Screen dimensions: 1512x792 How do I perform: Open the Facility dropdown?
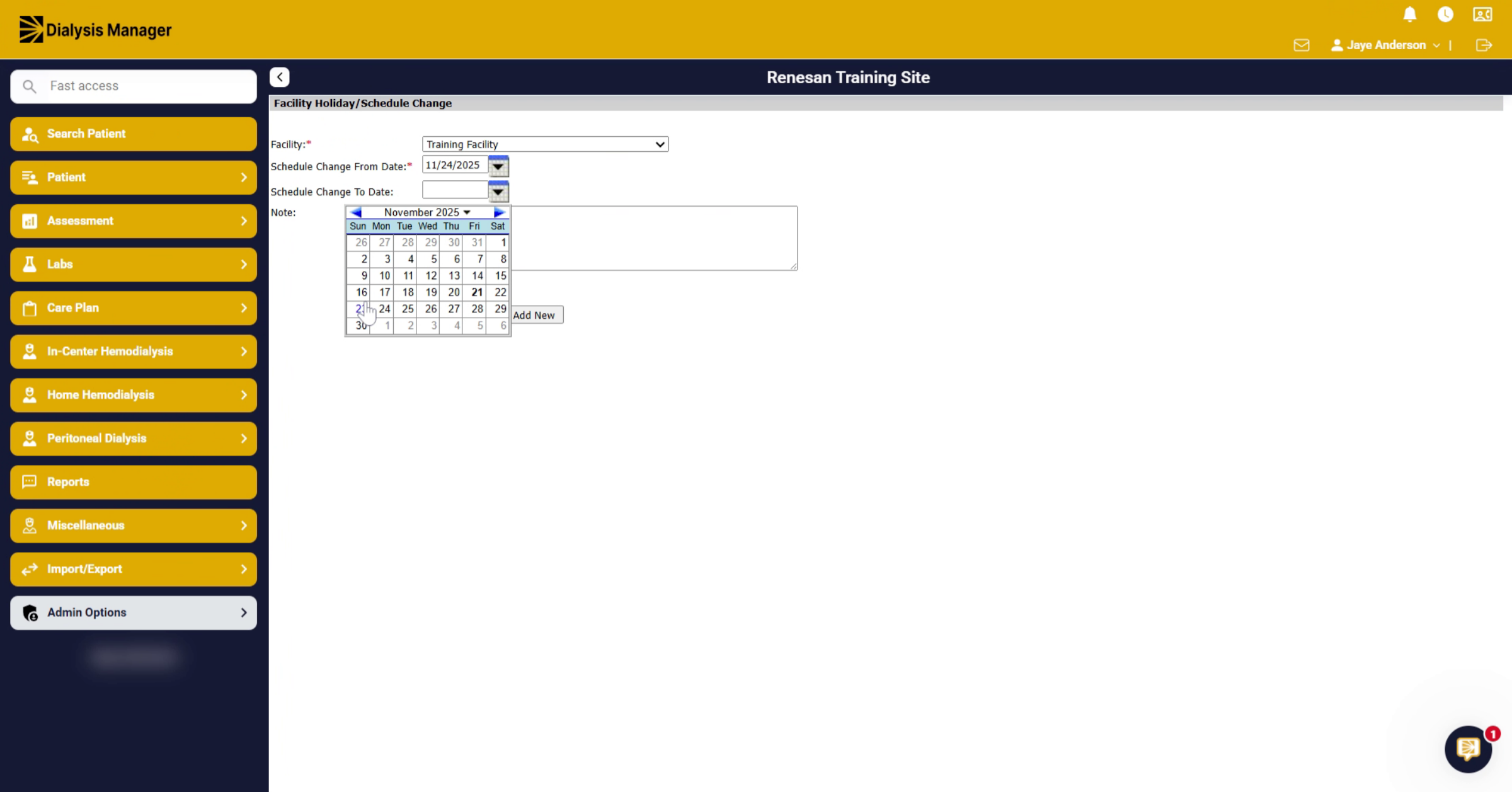(x=545, y=144)
